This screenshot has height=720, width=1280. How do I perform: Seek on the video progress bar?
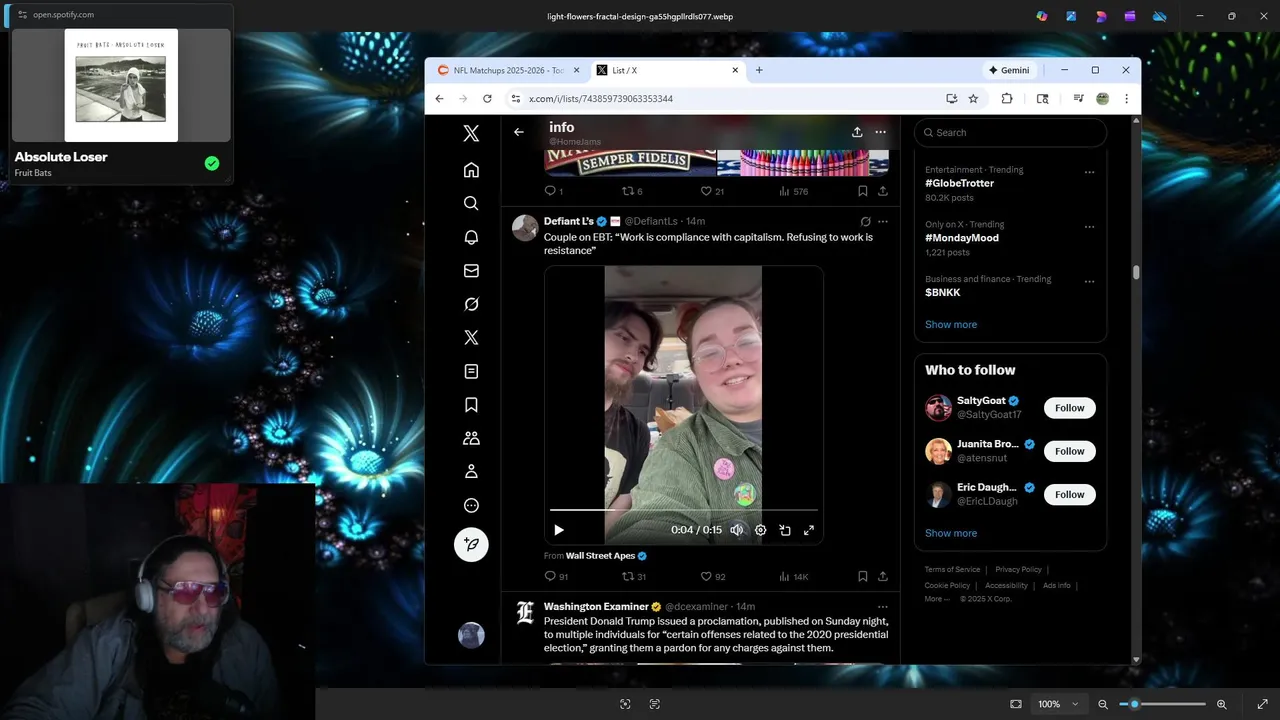(x=684, y=510)
